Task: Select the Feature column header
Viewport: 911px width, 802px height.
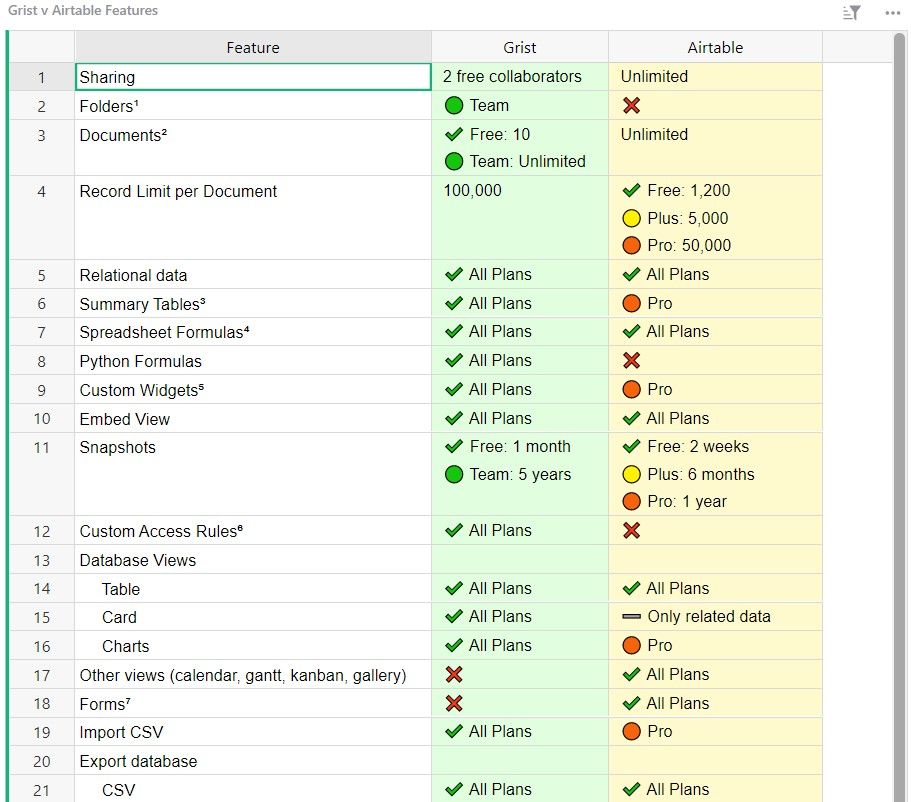Action: tap(253, 47)
